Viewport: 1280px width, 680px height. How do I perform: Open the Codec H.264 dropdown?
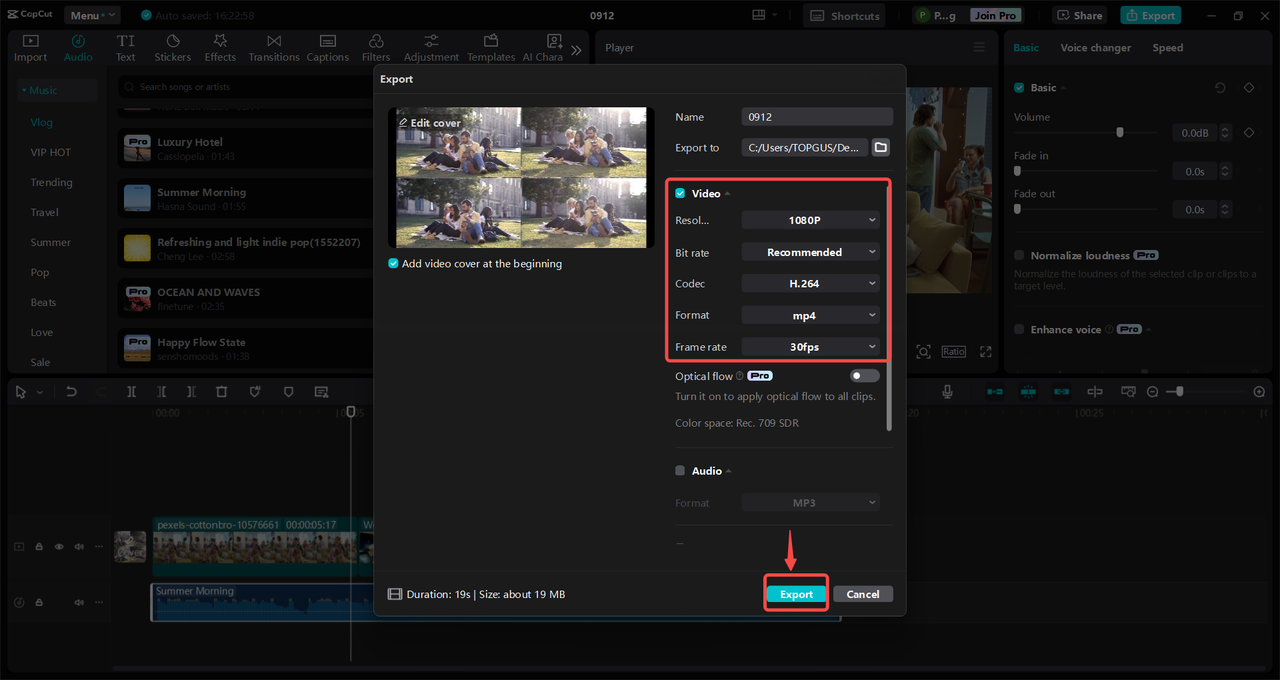(811, 284)
